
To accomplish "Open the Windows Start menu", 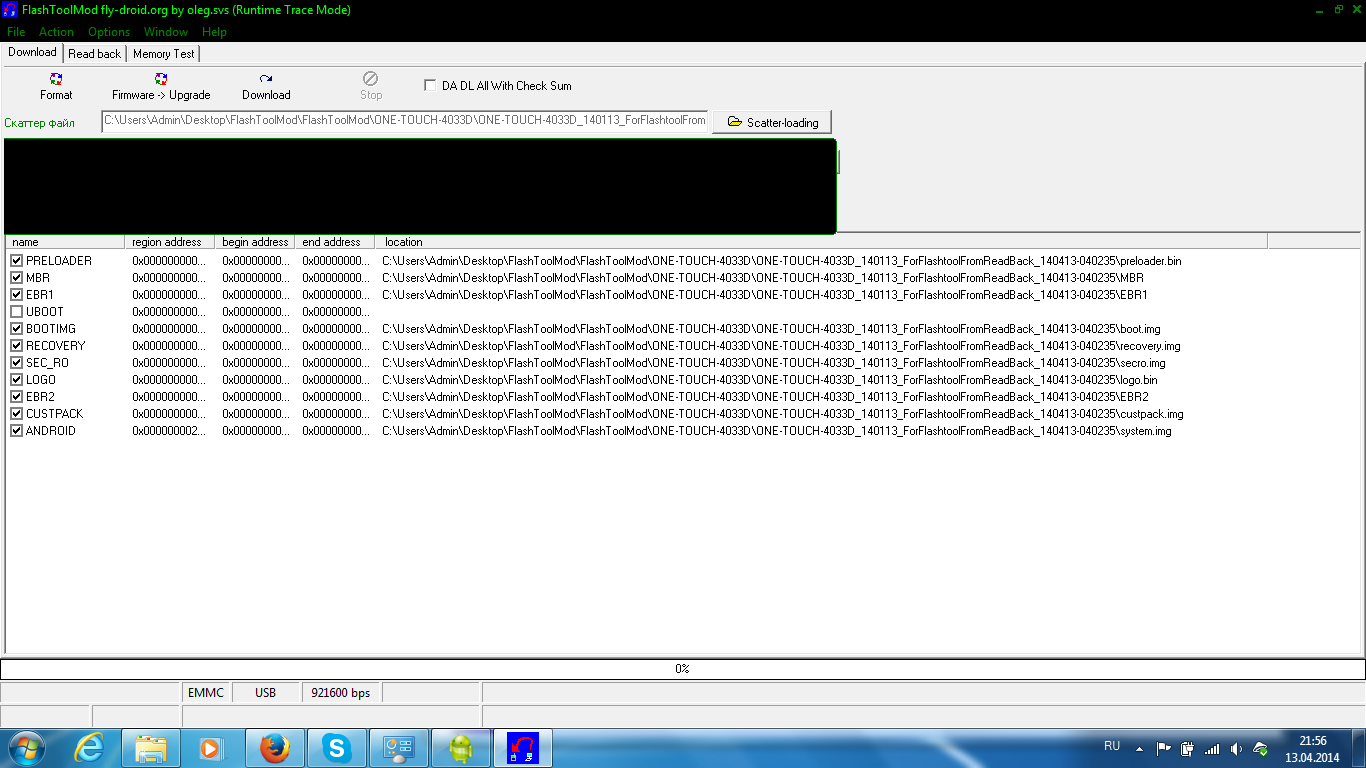I will [x=26, y=748].
